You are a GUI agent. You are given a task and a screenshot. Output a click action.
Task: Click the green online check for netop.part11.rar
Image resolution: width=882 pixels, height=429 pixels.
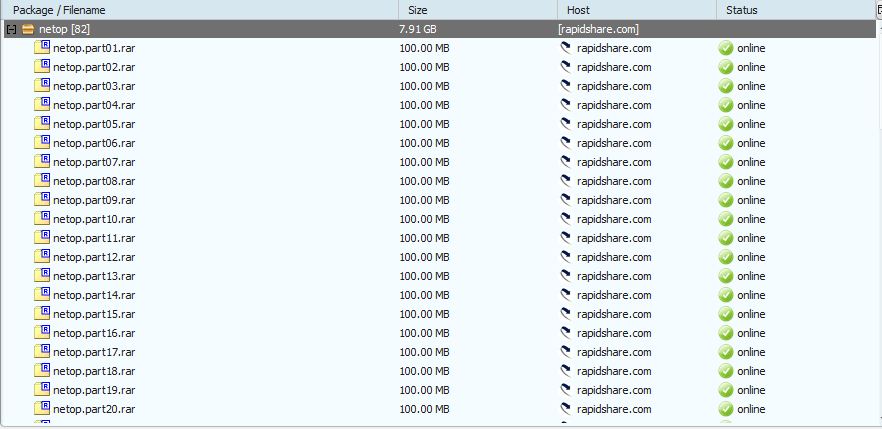coord(726,238)
